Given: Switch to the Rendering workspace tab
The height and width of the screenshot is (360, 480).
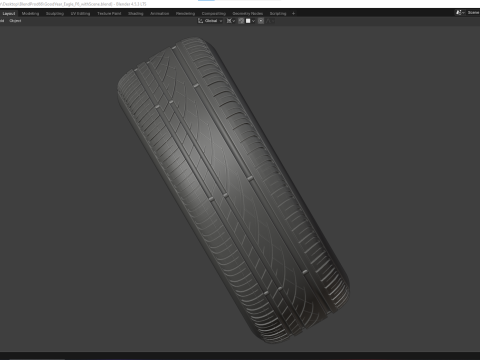Looking at the screenshot, I should tap(185, 14).
